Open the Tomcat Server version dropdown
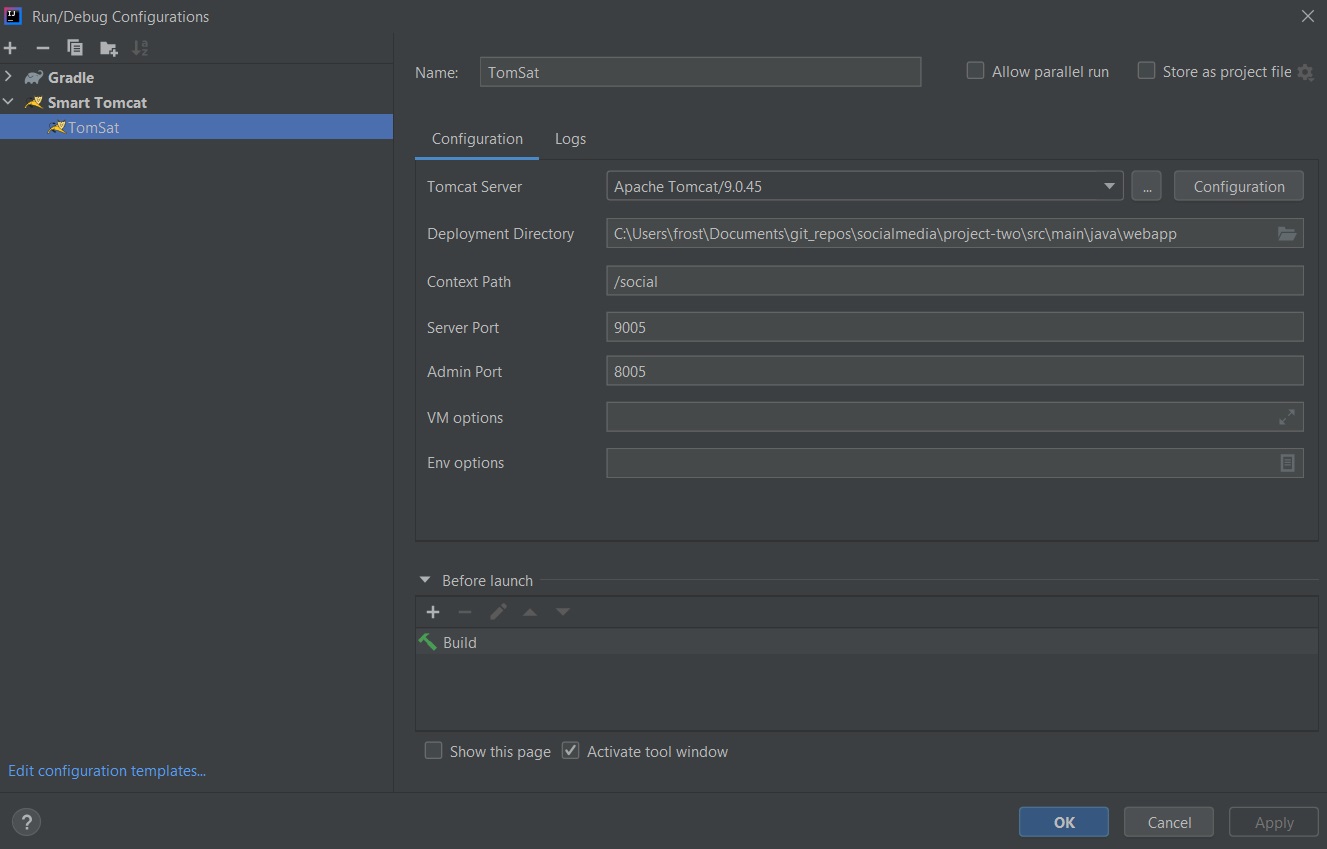The height and width of the screenshot is (849, 1327). (1108, 186)
